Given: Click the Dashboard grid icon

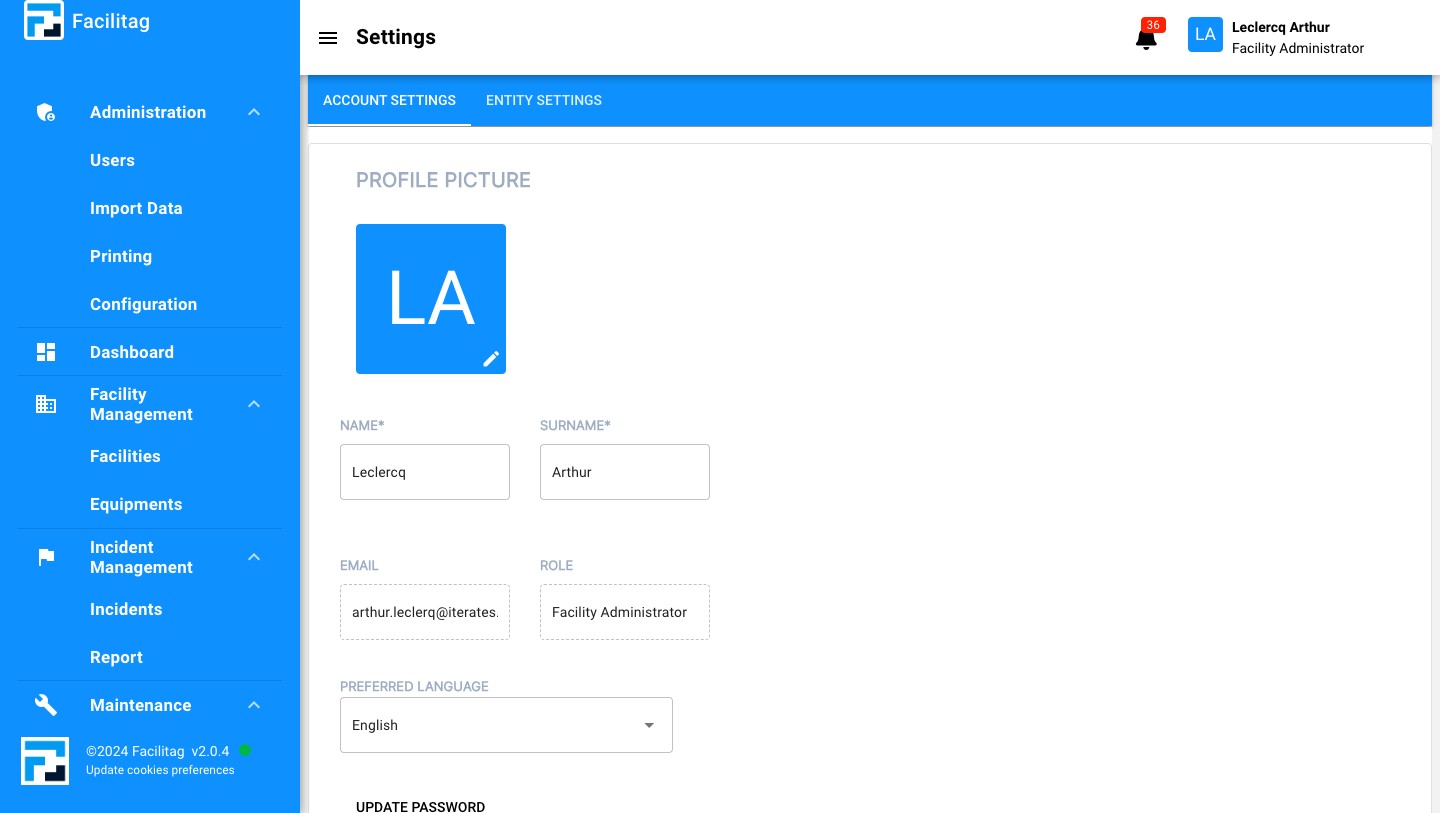Looking at the screenshot, I should tap(46, 352).
